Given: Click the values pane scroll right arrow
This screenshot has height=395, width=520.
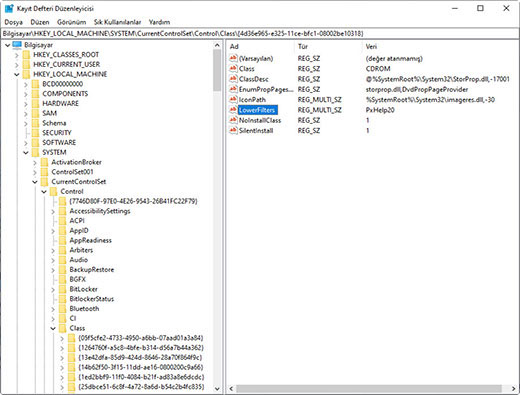Looking at the screenshot, I should (x=514, y=389).
